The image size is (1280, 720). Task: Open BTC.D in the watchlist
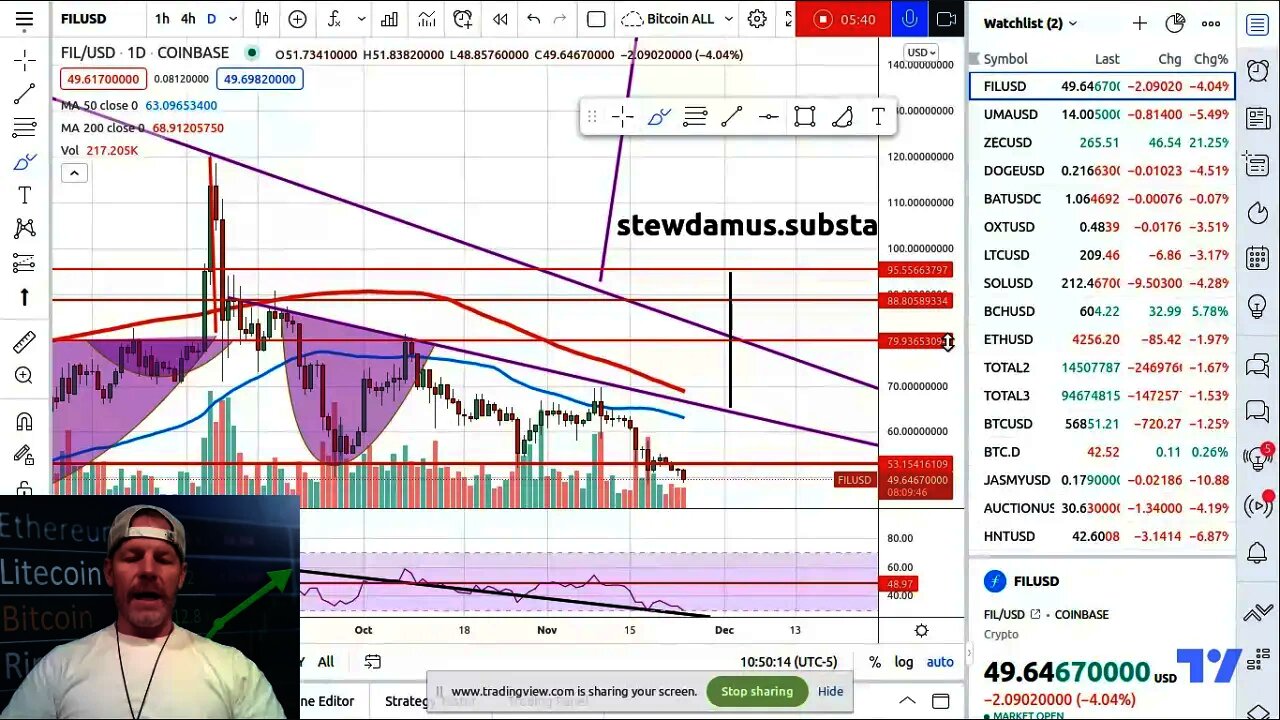pyautogui.click(x=1102, y=452)
